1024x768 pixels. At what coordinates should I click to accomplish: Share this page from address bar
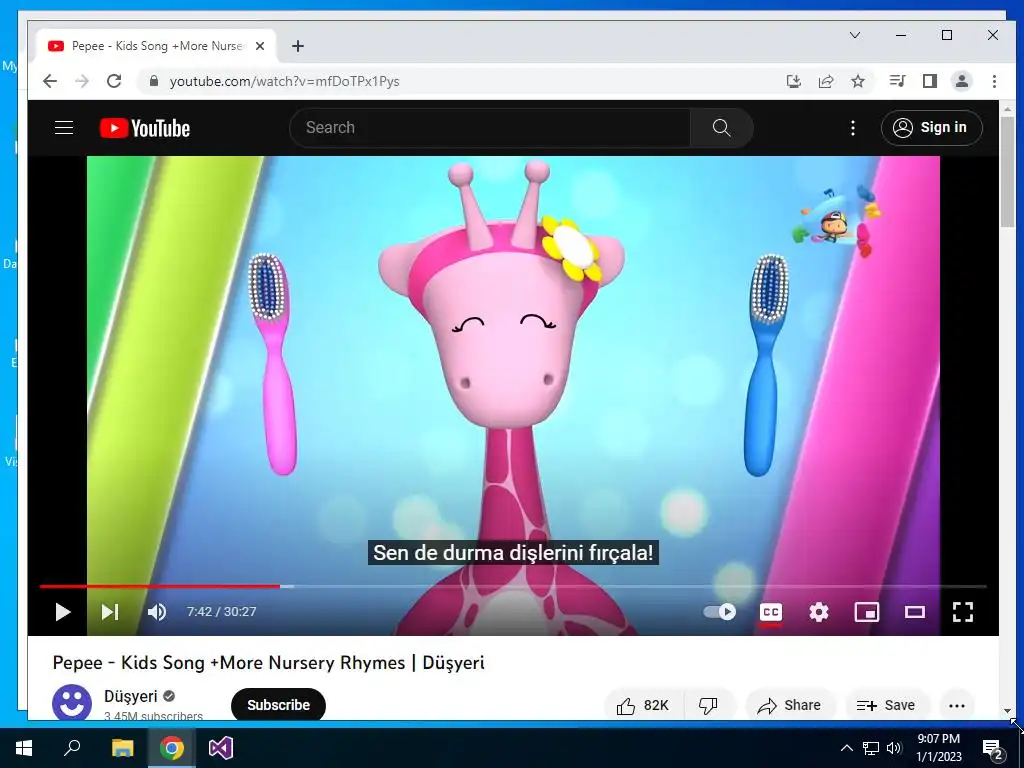(x=826, y=81)
